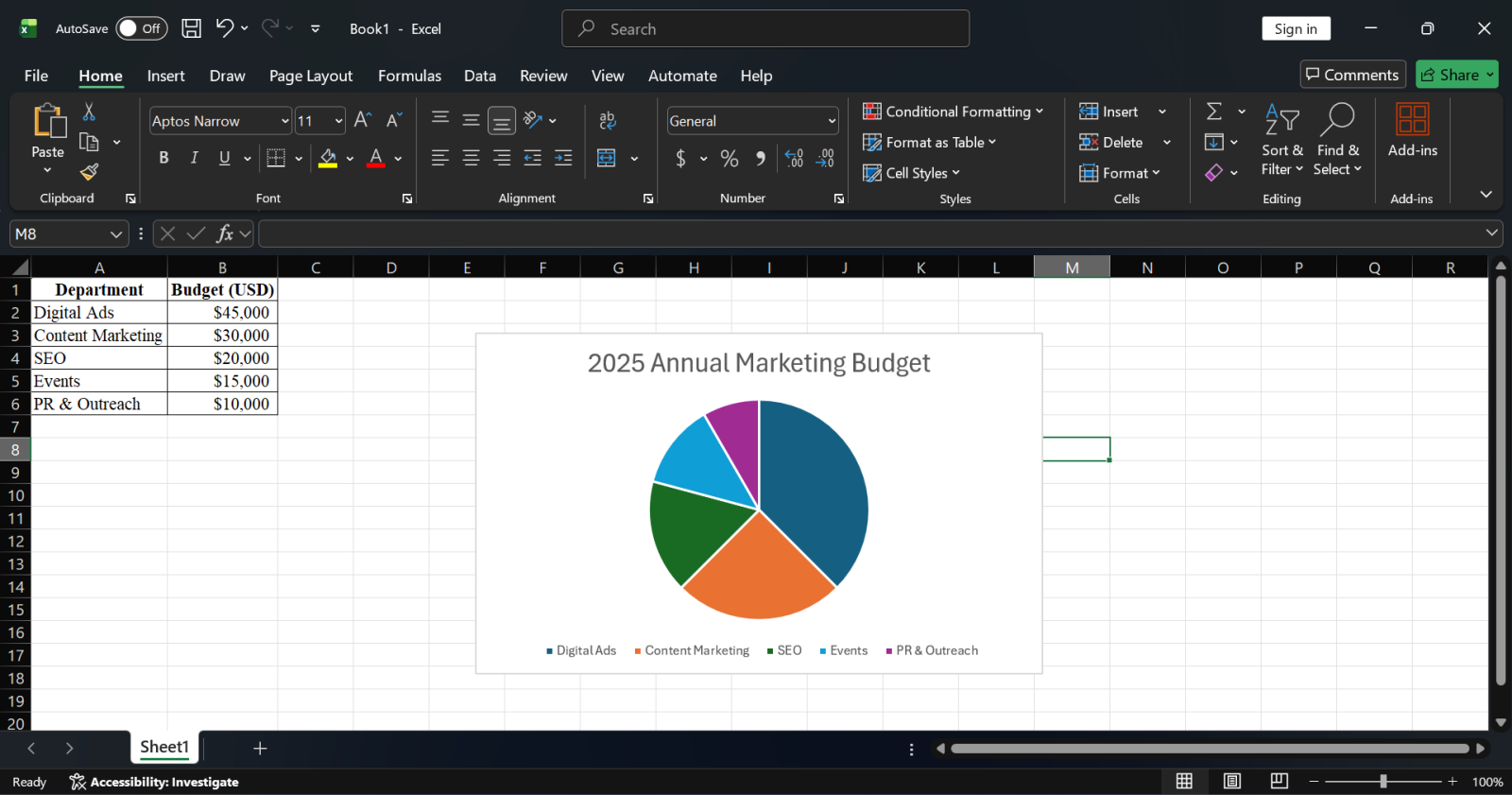Click Find & Select button
The image size is (1512, 795).
[x=1337, y=140]
